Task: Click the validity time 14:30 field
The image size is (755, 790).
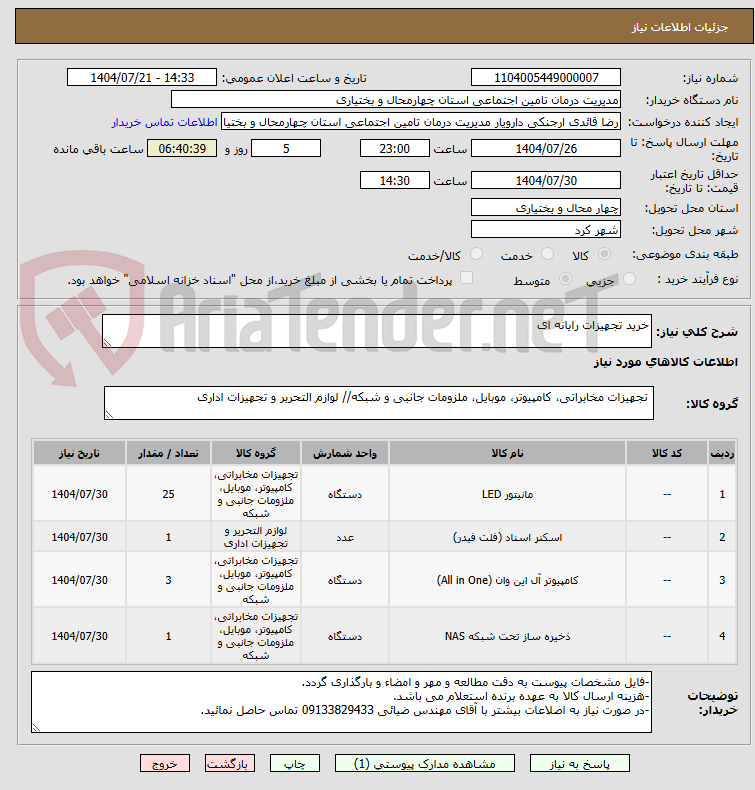Action: click(394, 180)
